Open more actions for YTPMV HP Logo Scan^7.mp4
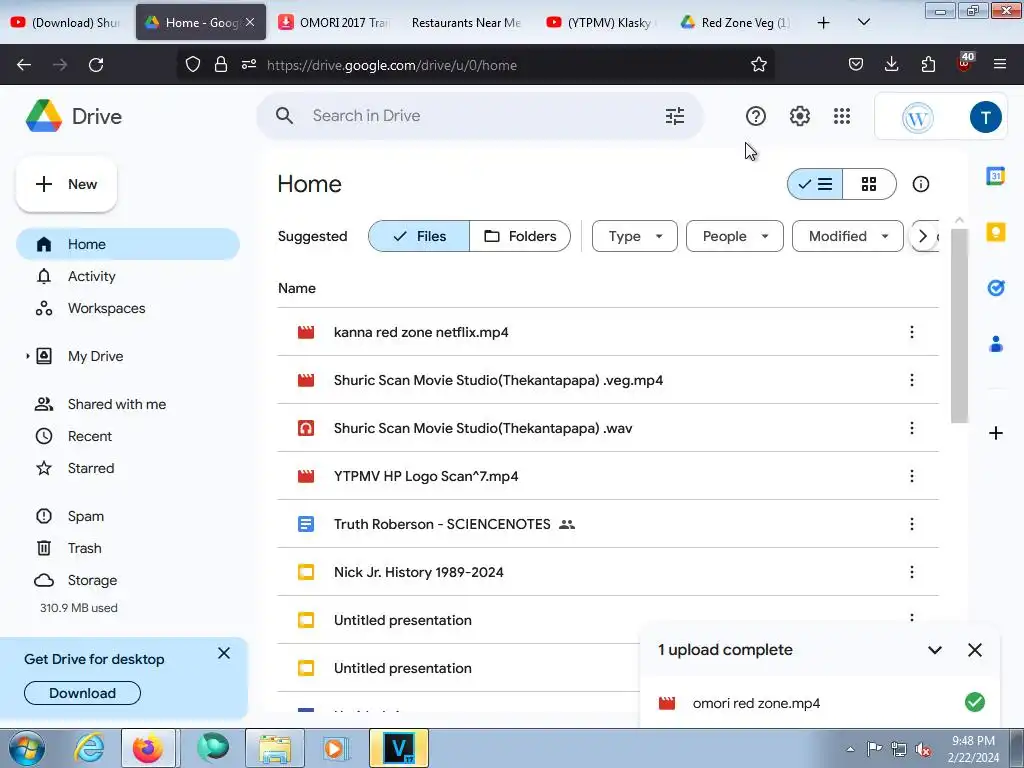1024x768 pixels. (912, 476)
